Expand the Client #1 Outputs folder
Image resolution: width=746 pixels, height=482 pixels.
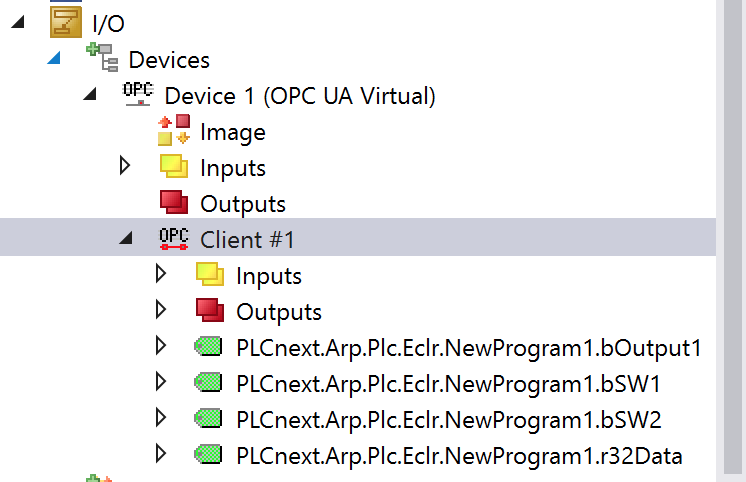[161, 310]
